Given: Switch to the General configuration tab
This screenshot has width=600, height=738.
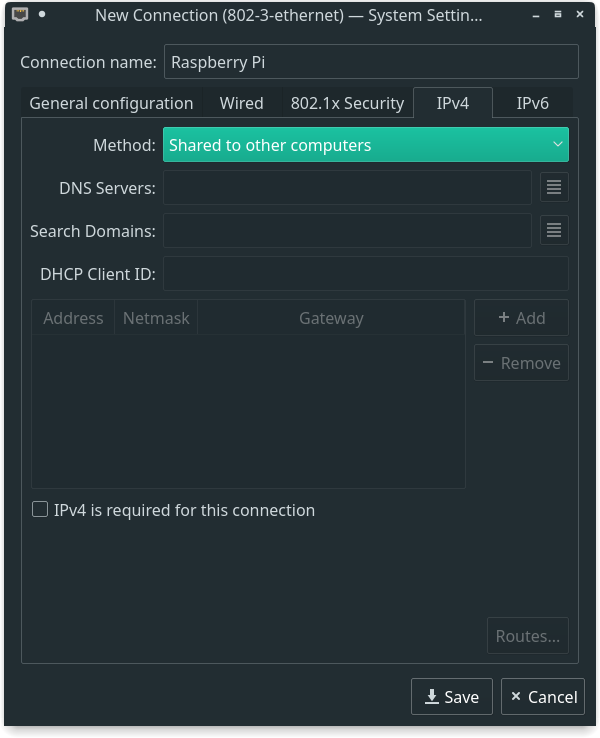Looking at the screenshot, I should click(111, 103).
